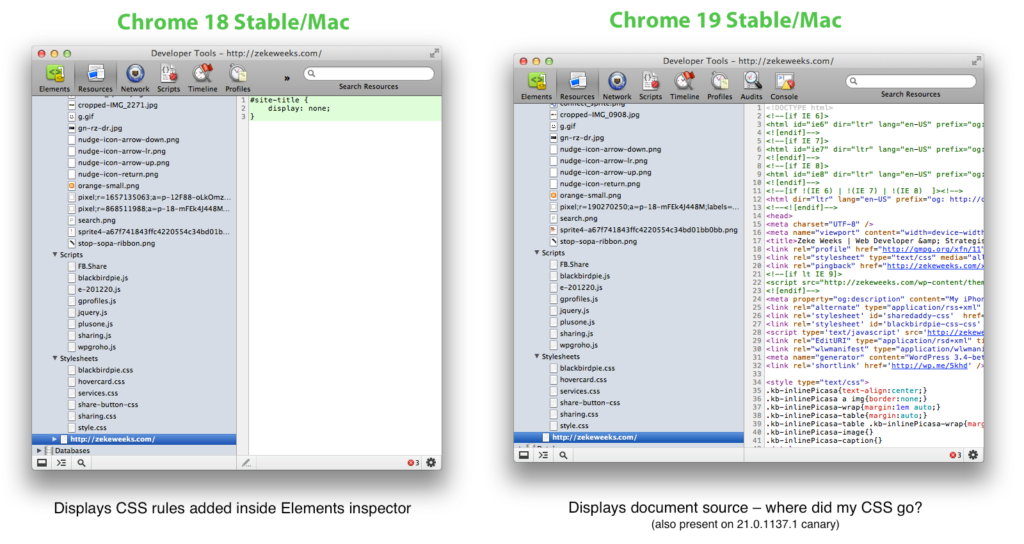Expand zekeweeks.com frame in Chrome 18 tree
The width and height of the screenshot is (1024, 544).
pos(54,440)
